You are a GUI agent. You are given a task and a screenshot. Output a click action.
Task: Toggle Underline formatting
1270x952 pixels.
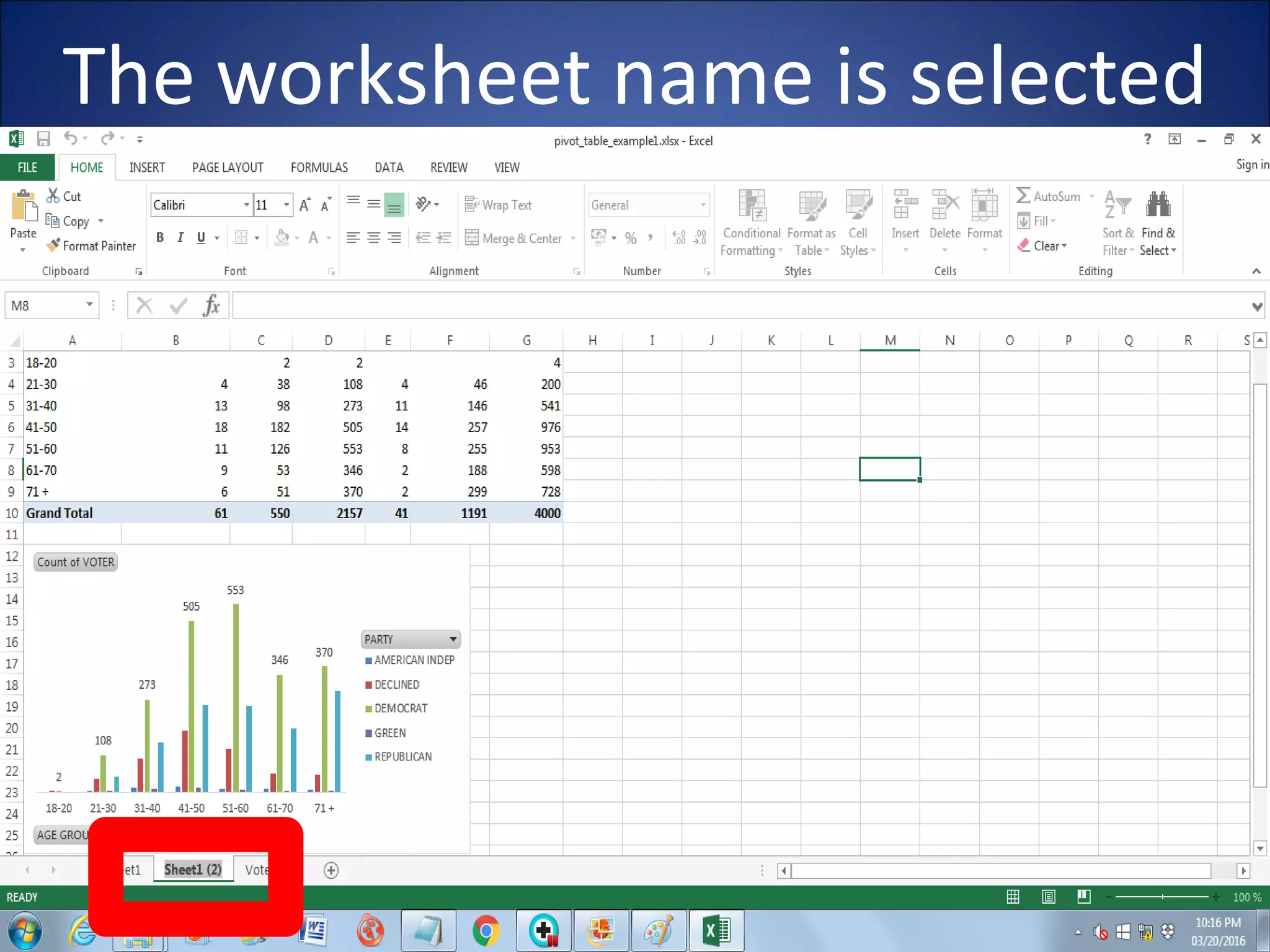(201, 237)
